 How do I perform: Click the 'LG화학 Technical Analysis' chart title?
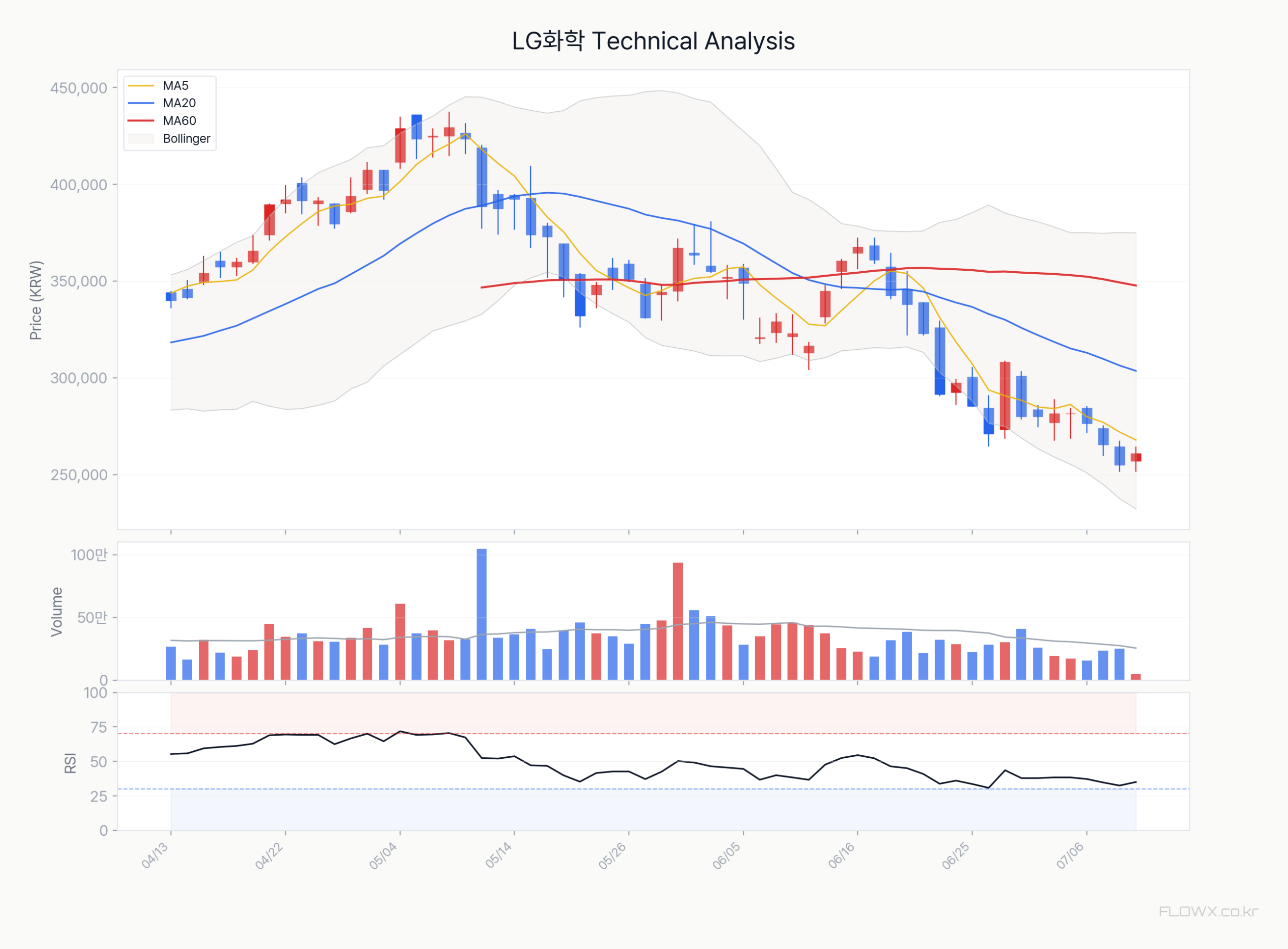point(653,41)
